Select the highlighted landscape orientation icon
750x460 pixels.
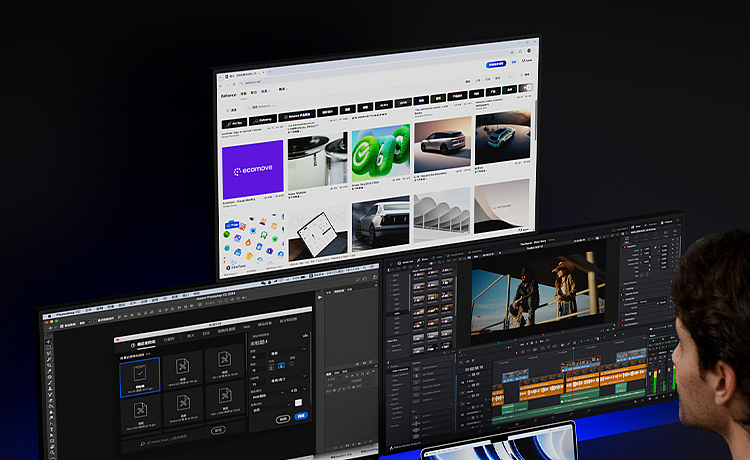tap(281, 365)
